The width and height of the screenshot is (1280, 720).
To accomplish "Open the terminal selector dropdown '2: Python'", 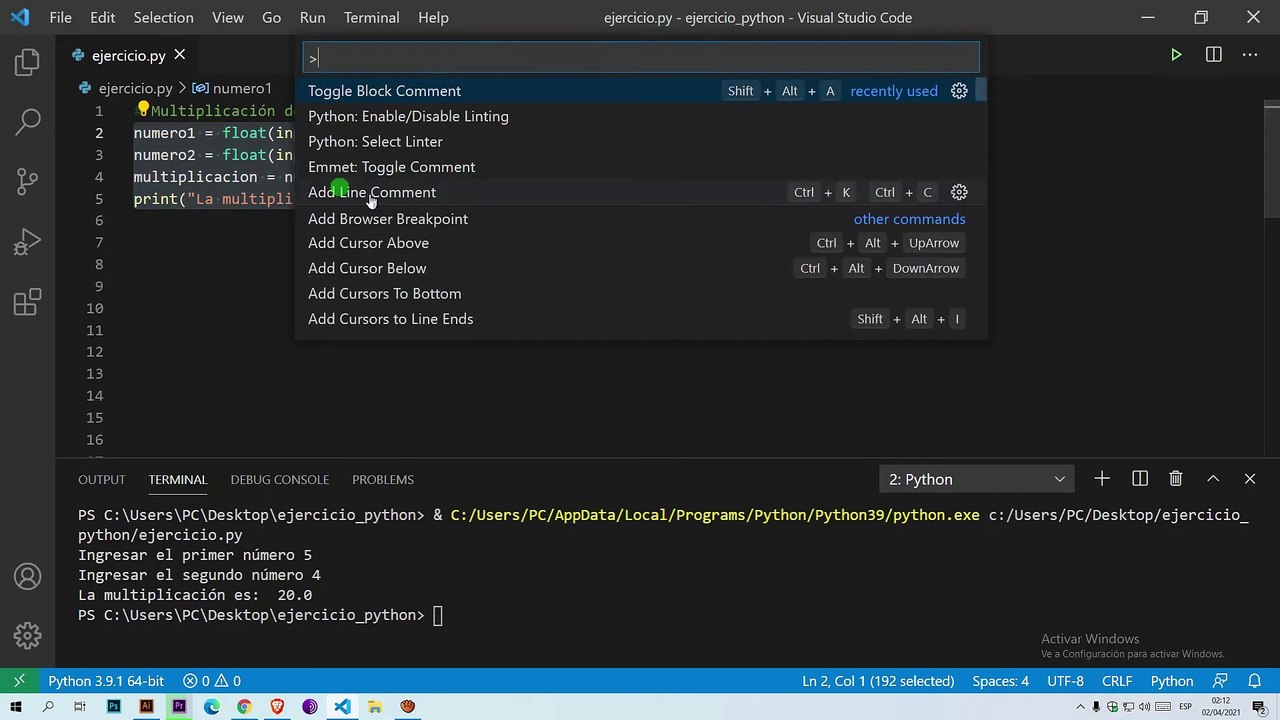I will pos(976,479).
